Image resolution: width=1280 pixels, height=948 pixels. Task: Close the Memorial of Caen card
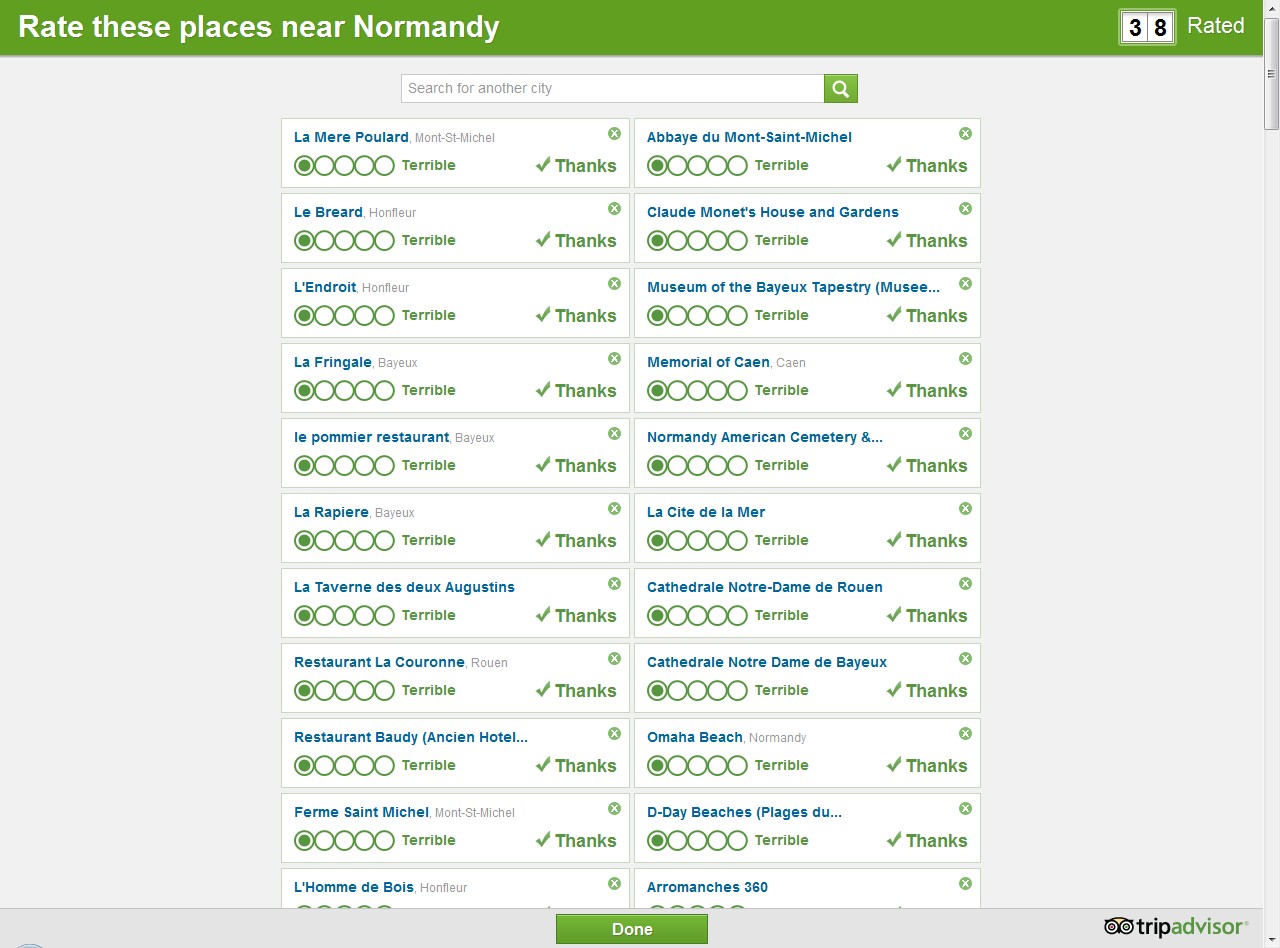click(x=965, y=359)
